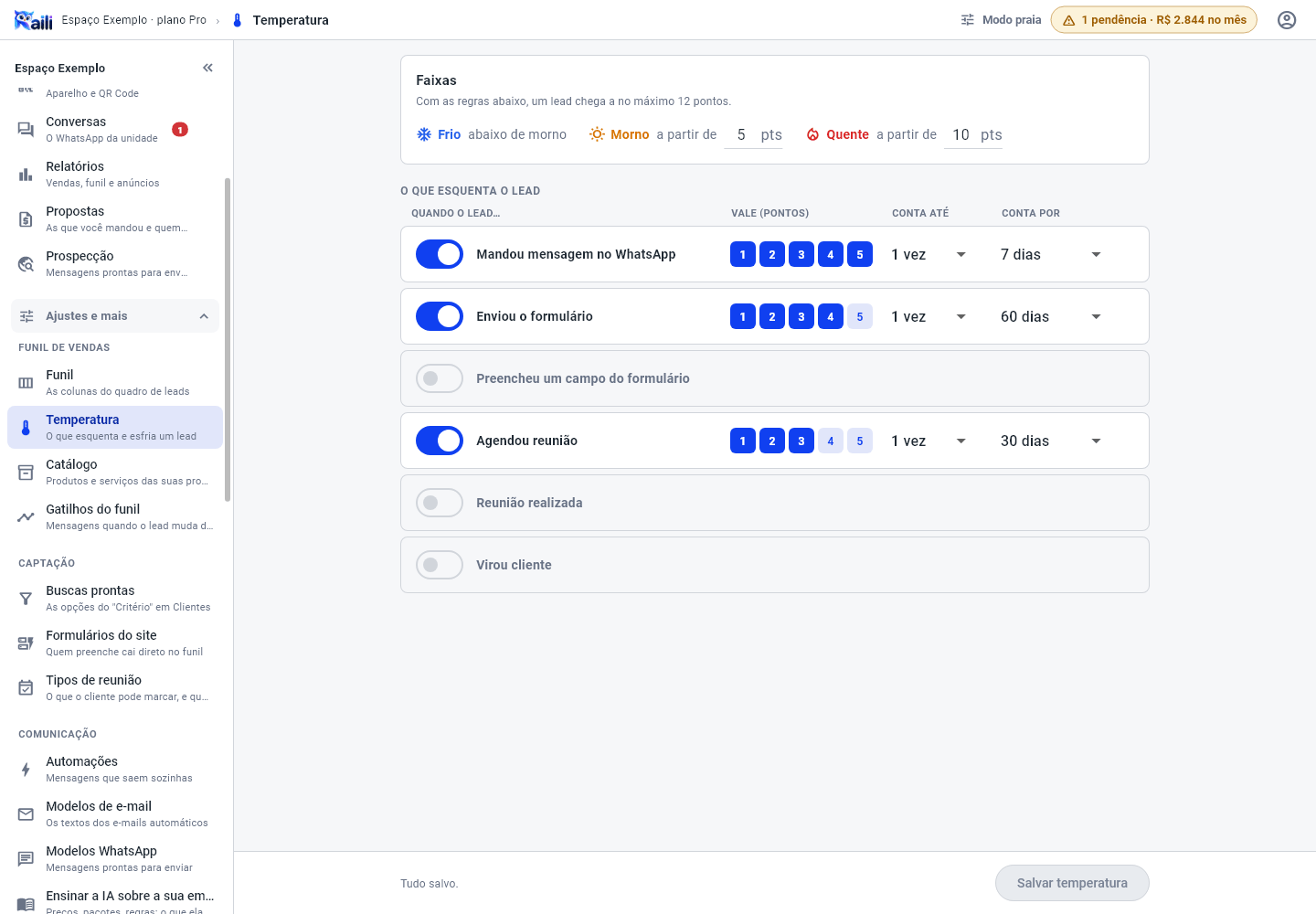This screenshot has width=1316, height=914.
Task: Click the Raili logo icon
Action: tap(34, 20)
